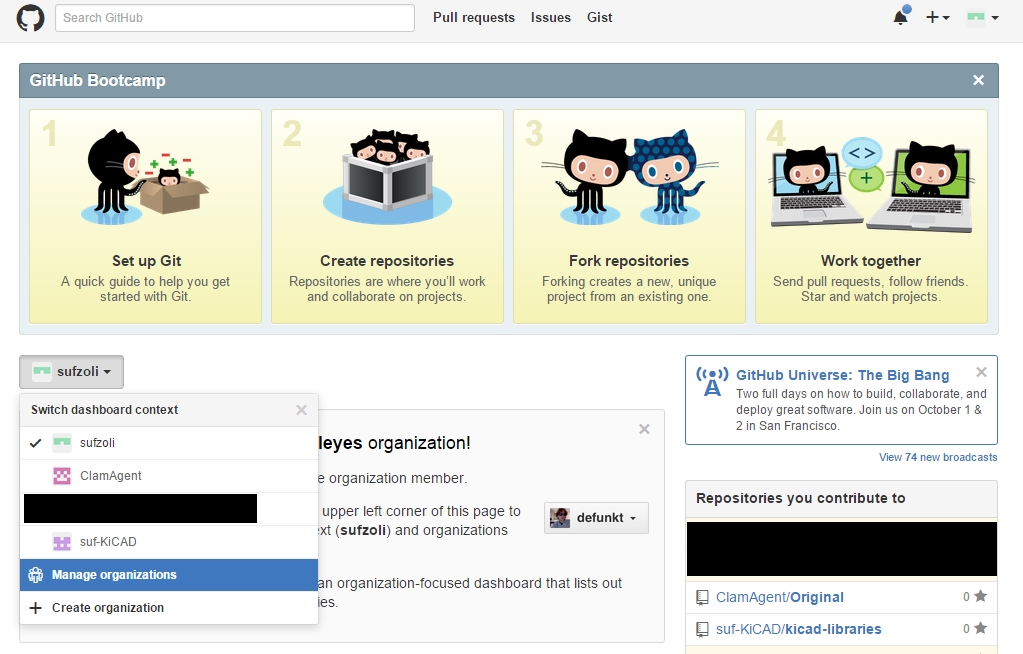The width and height of the screenshot is (1023, 654).
Task: Click the plus icon to create new
Action: pyautogui.click(x=931, y=17)
